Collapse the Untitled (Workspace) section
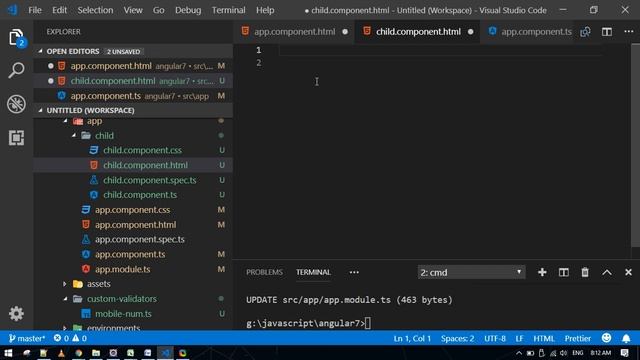Screen dimensions: 640x360 pyautogui.click(x=40, y=110)
